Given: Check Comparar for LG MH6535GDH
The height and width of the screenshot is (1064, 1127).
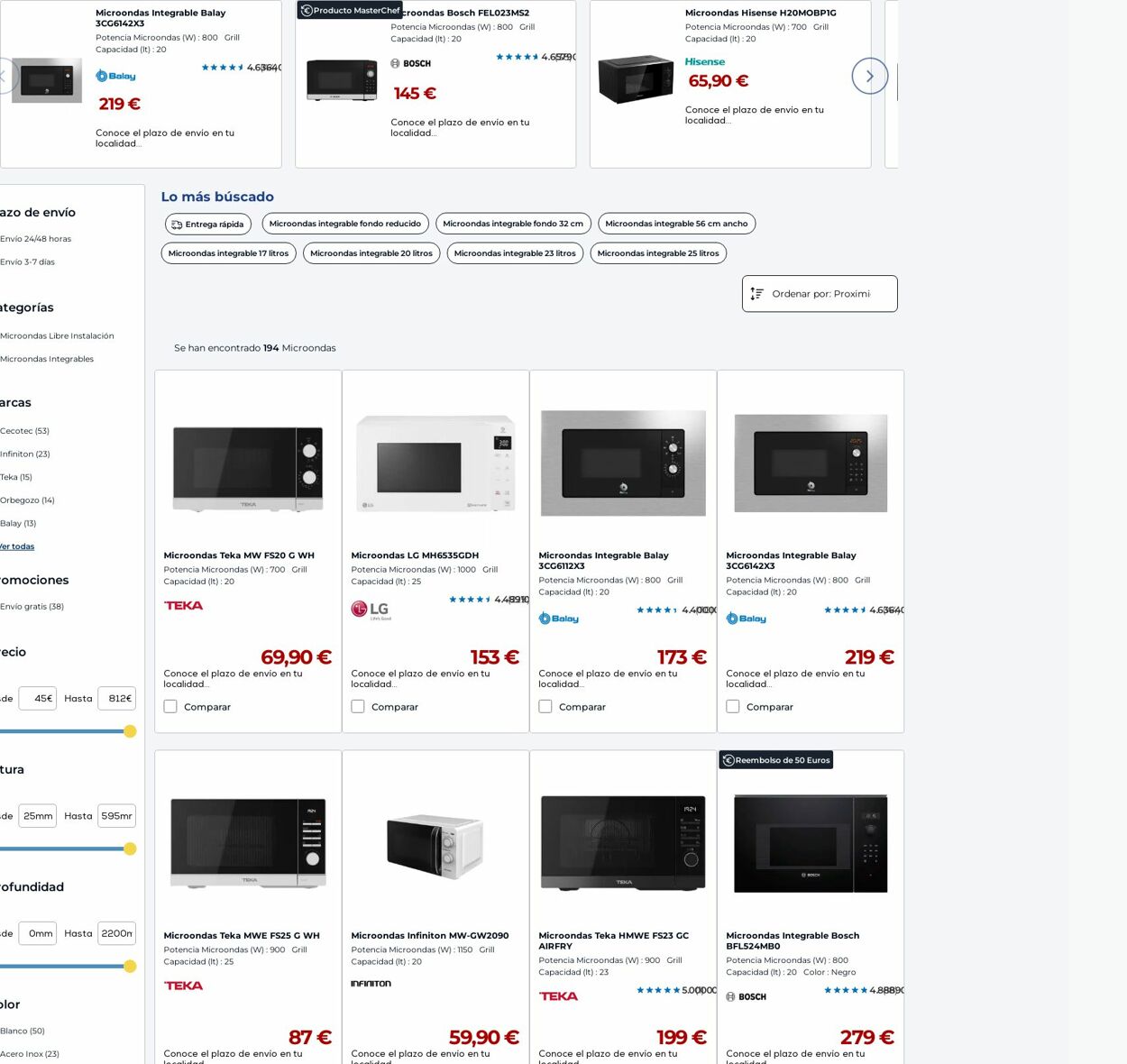Looking at the screenshot, I should click(x=358, y=707).
